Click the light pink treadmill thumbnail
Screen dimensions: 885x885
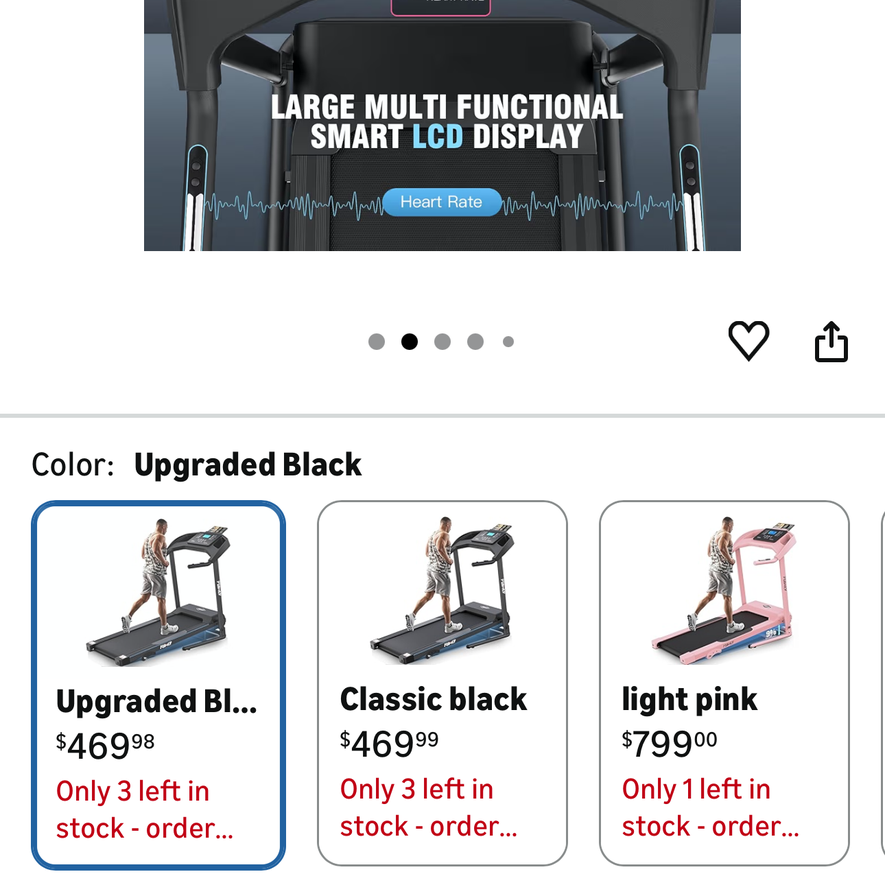tap(724, 590)
